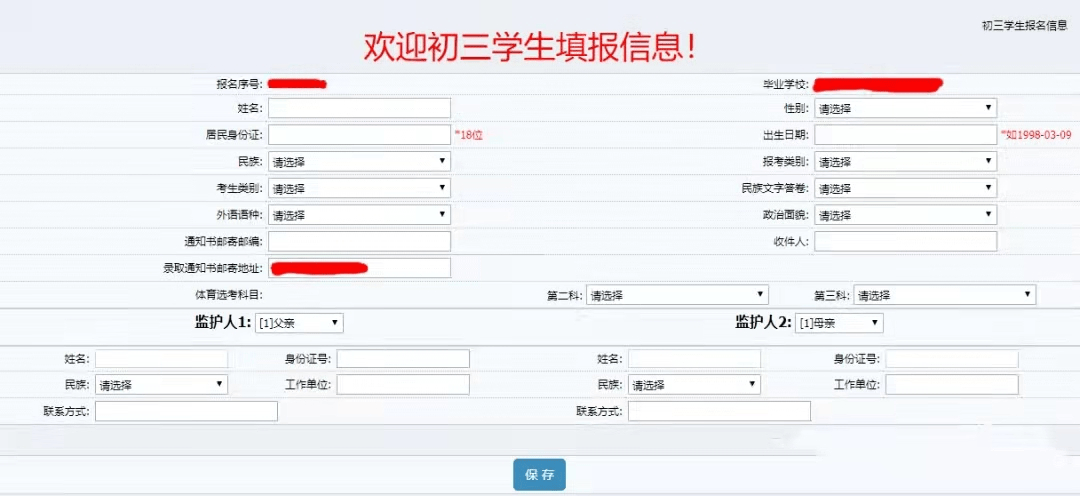Change 监护人2 relation from 母亲
Image resolution: width=1080 pixels, height=496 pixels.
coord(839,323)
